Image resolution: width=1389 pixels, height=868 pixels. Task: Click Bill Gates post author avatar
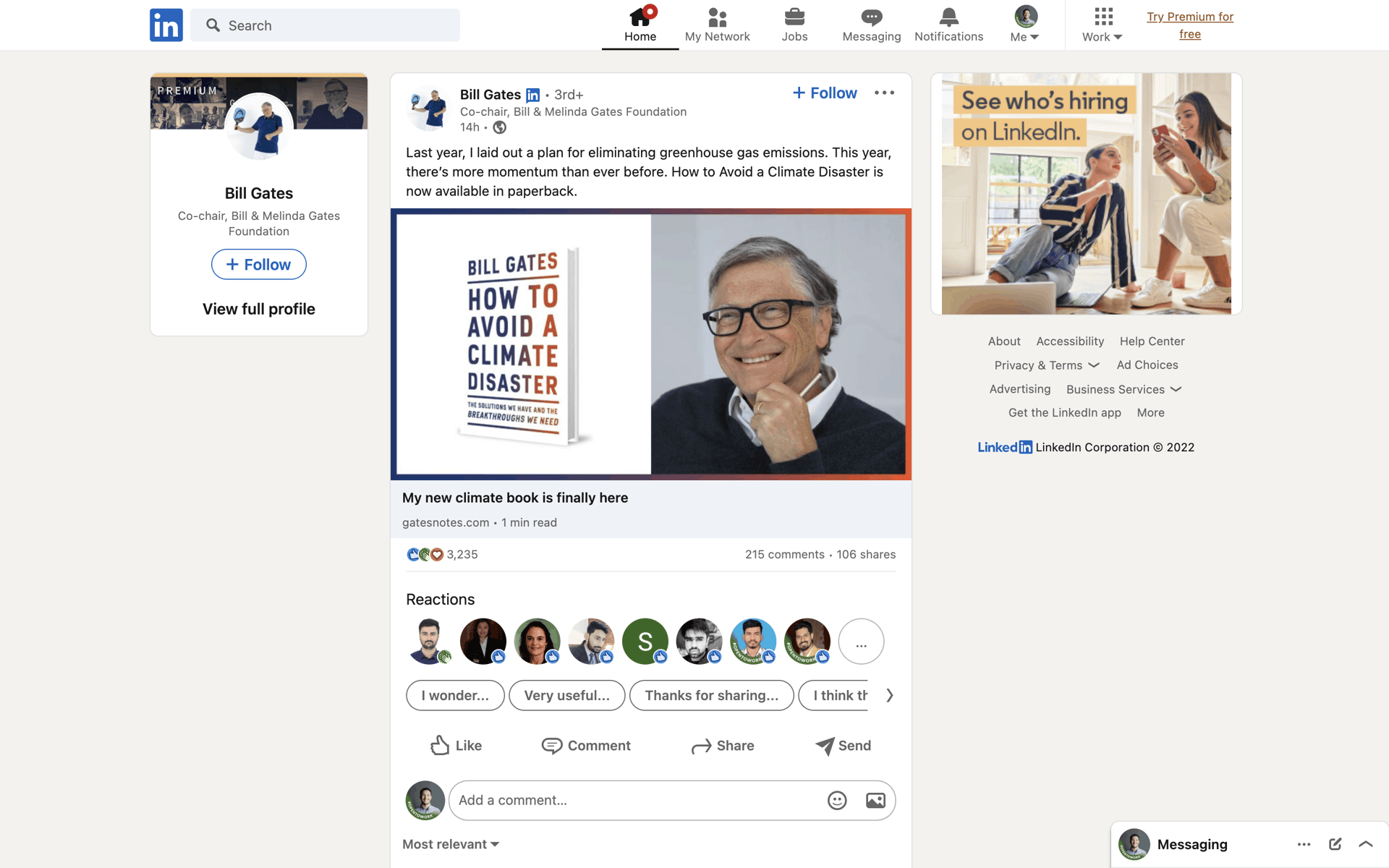pyautogui.click(x=428, y=109)
